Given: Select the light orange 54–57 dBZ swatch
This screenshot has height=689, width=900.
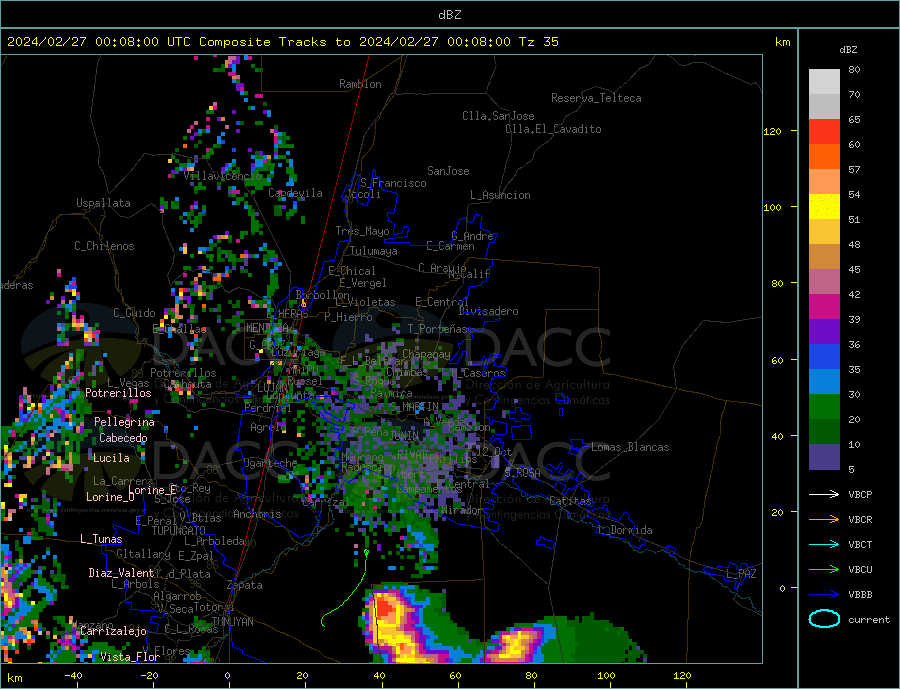Looking at the screenshot, I should pyautogui.click(x=824, y=181).
